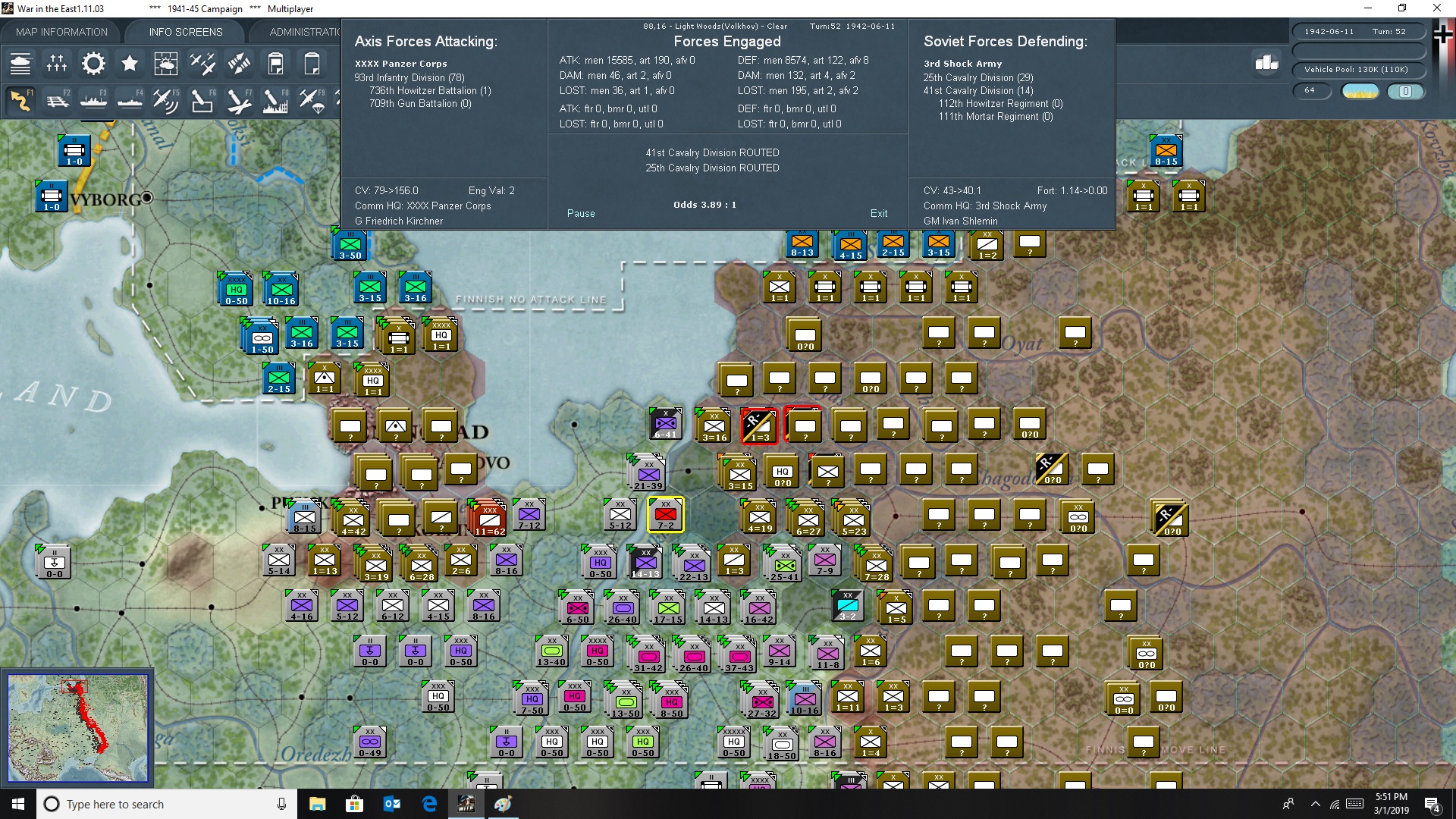The width and height of the screenshot is (1456, 819).
Task: Select the F9 air transport mode
Action: pos(312,101)
